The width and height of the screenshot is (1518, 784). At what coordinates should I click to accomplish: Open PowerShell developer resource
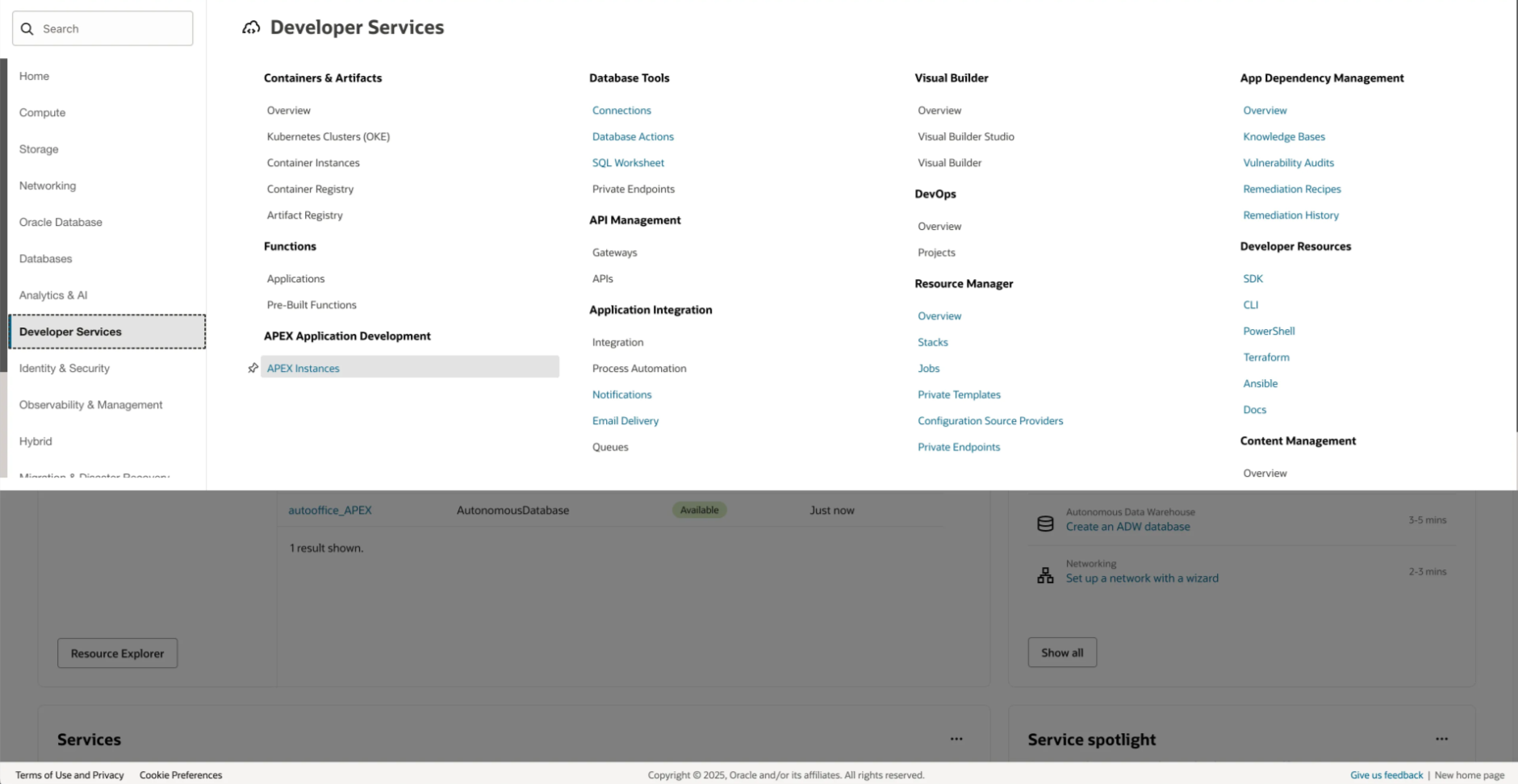pyautogui.click(x=1269, y=331)
